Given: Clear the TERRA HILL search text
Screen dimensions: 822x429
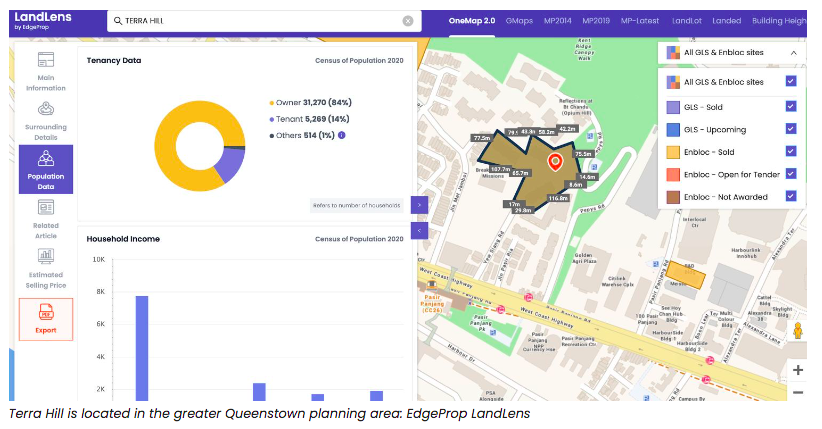Looking at the screenshot, I should 408,21.
